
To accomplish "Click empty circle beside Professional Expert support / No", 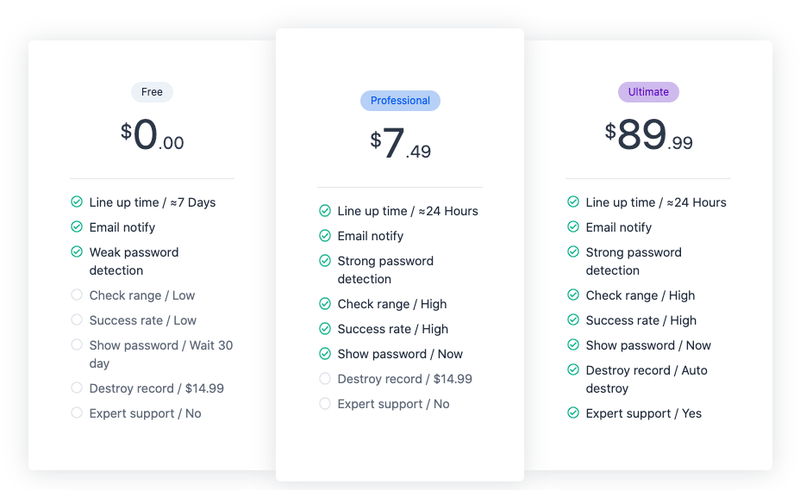I will [x=325, y=404].
